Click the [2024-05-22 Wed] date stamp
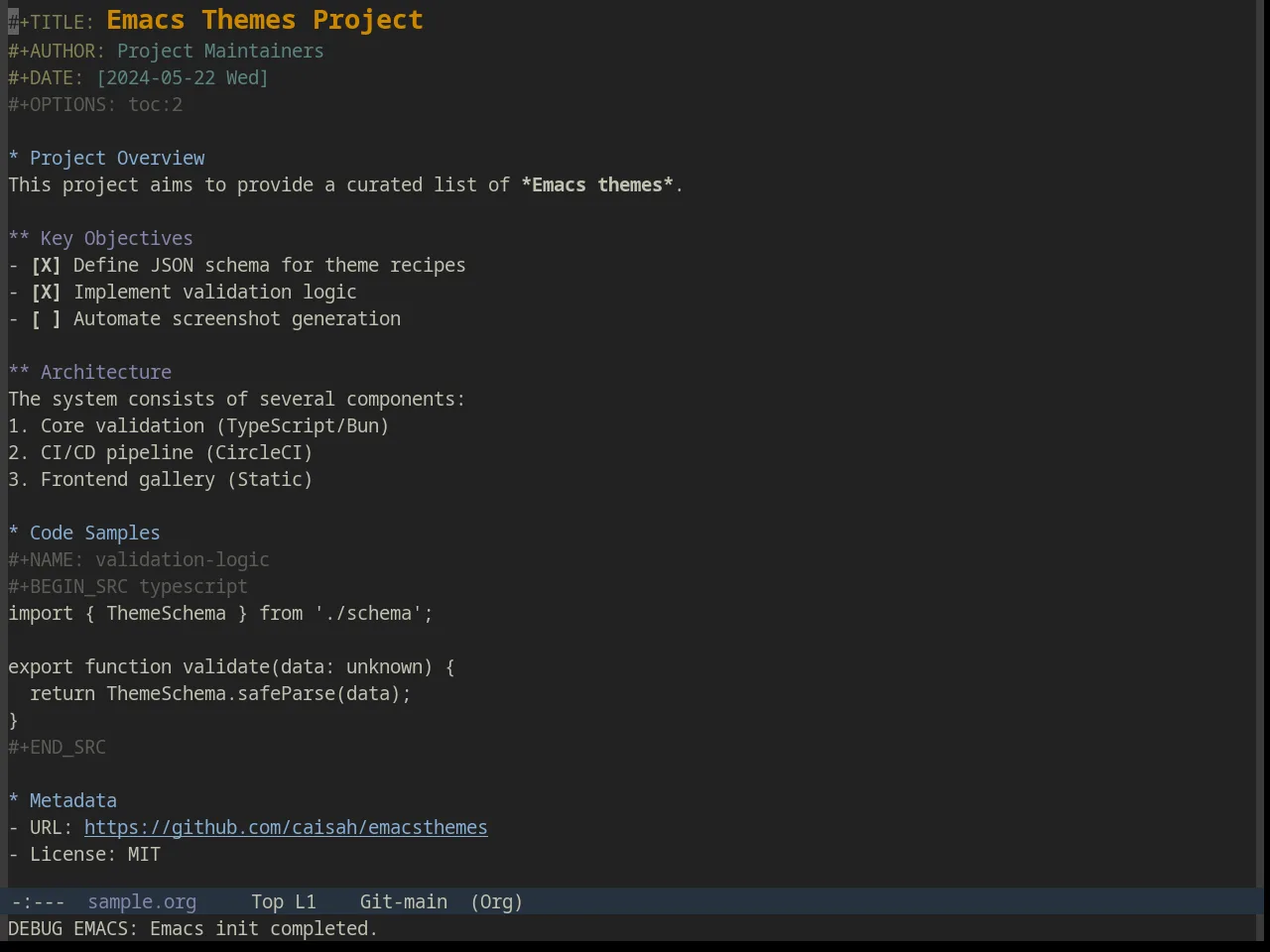The width and height of the screenshot is (1270, 952). tap(183, 78)
